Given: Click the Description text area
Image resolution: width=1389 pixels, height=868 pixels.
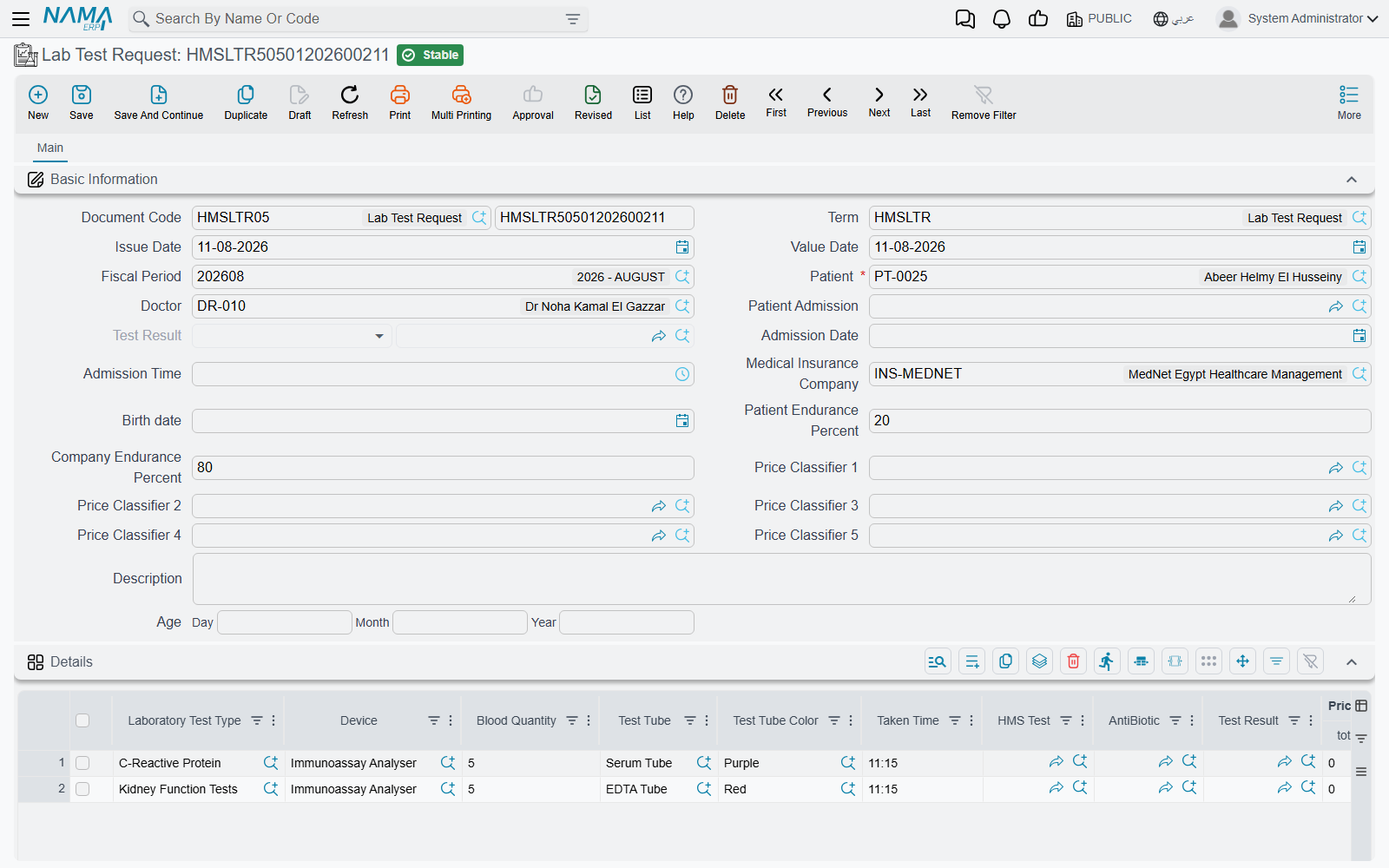Looking at the screenshot, I should [x=781, y=579].
